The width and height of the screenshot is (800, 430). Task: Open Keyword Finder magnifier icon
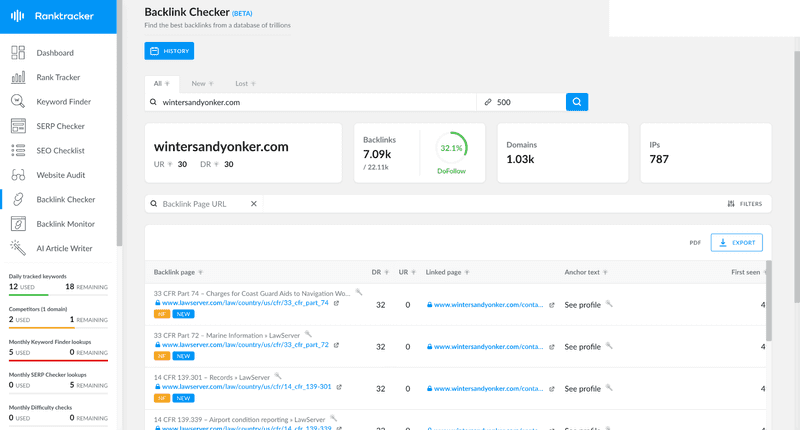18,102
